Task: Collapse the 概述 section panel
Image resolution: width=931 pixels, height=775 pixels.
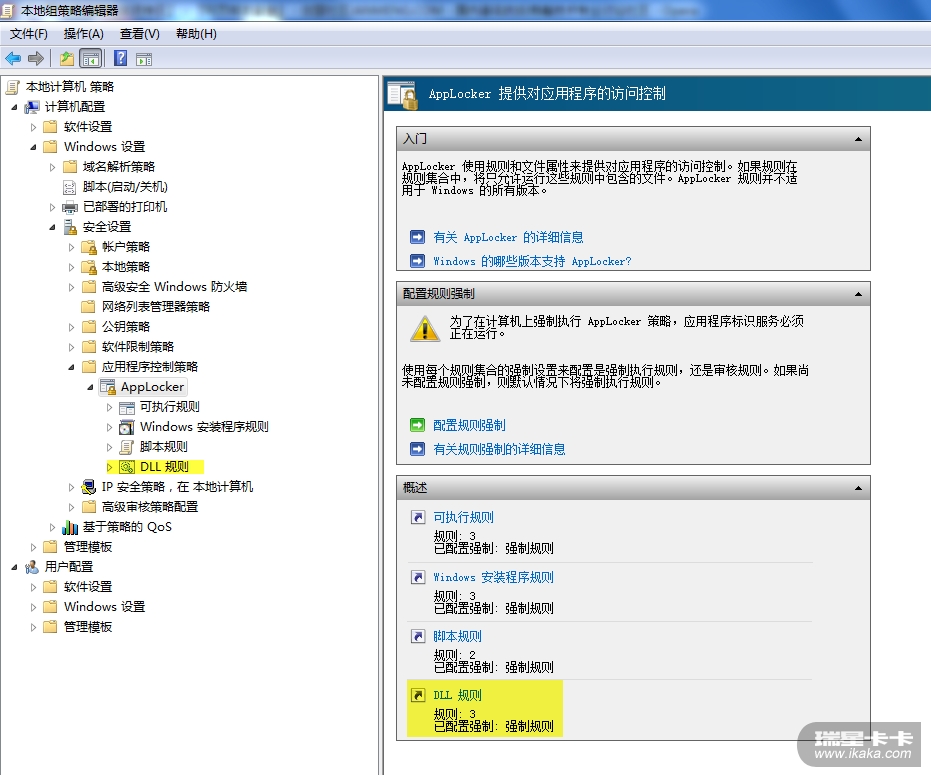Action: [858, 489]
